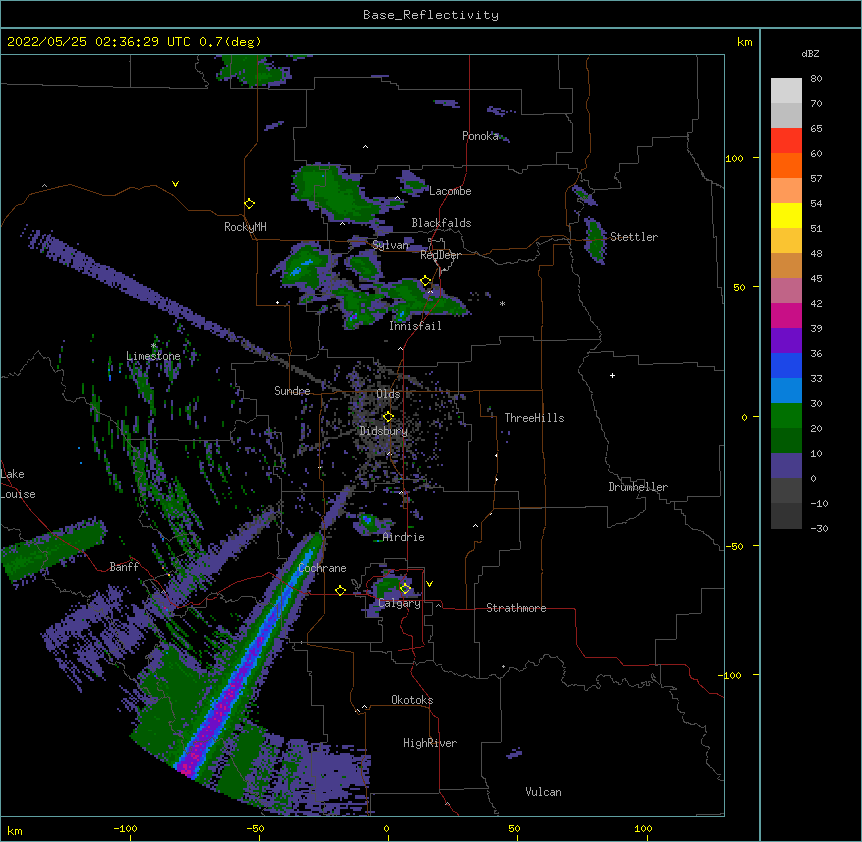Click the RockyMH label
862x842 pixels.
click(x=245, y=227)
